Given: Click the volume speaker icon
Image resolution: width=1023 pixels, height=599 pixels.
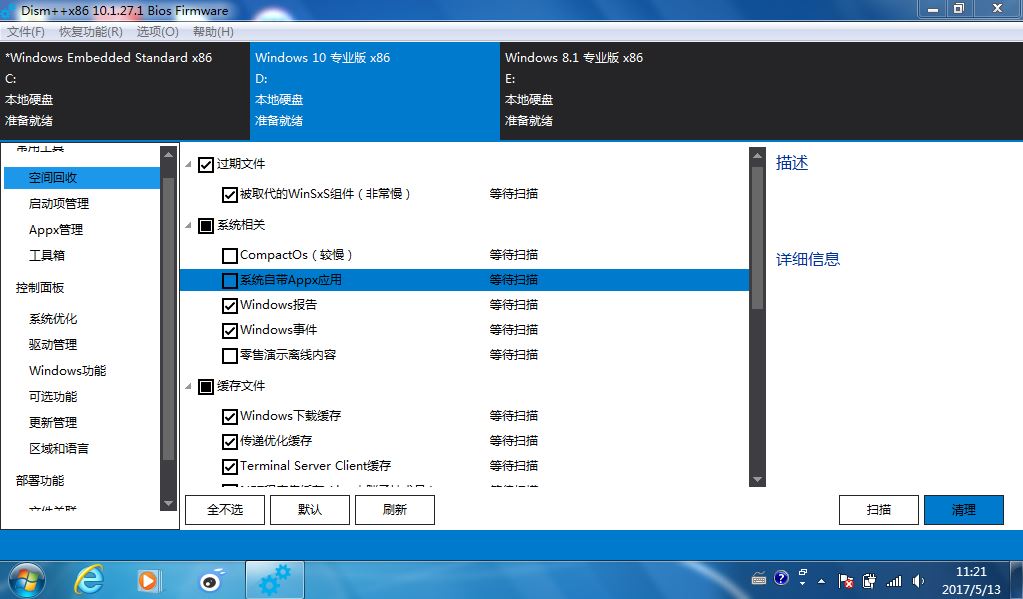Looking at the screenshot, I should pos(918,581).
